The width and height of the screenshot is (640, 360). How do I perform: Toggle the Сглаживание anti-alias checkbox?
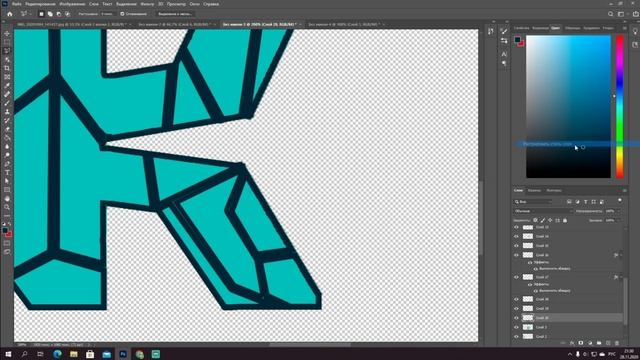122,14
